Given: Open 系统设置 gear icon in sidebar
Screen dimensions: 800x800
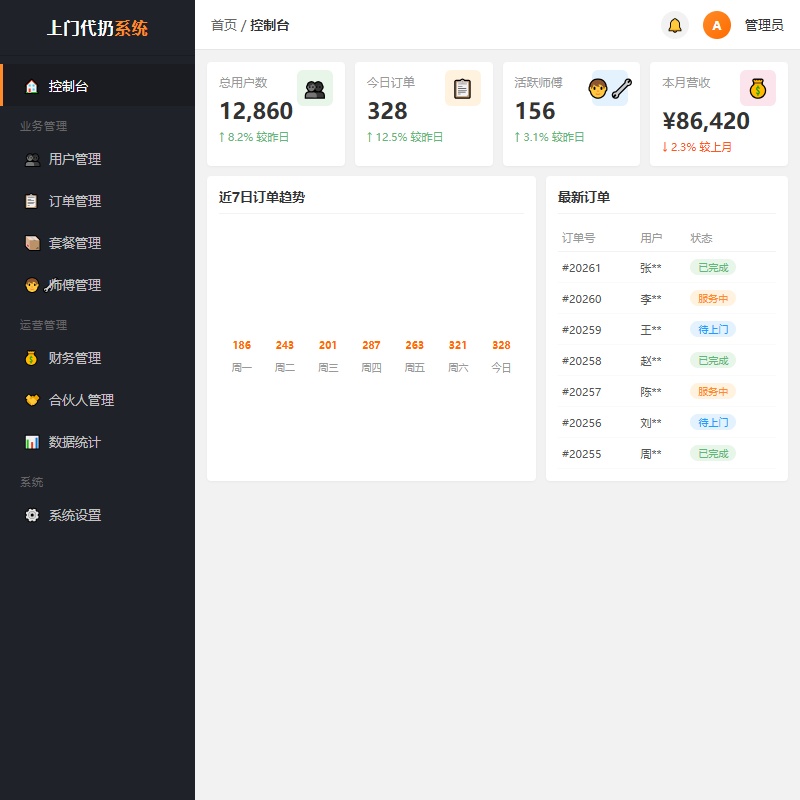Looking at the screenshot, I should 32,515.
